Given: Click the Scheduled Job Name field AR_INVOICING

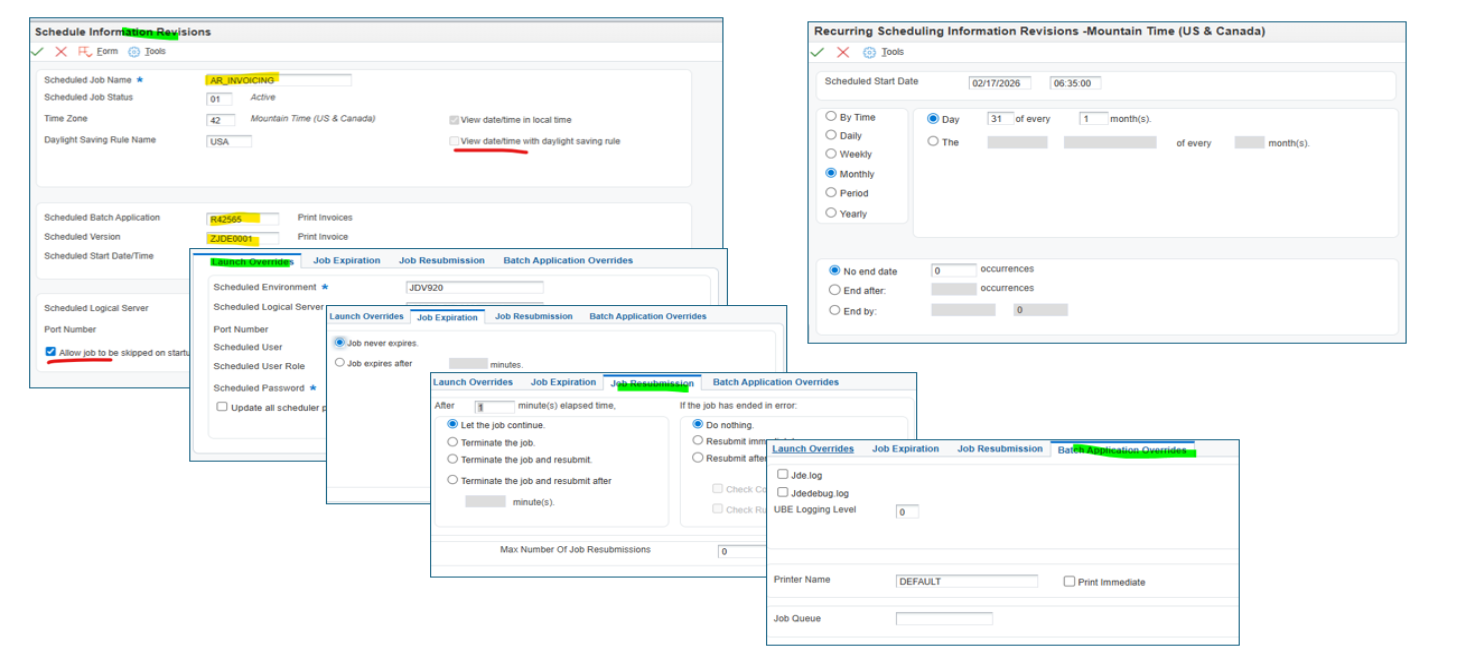Looking at the screenshot, I should coord(278,80).
